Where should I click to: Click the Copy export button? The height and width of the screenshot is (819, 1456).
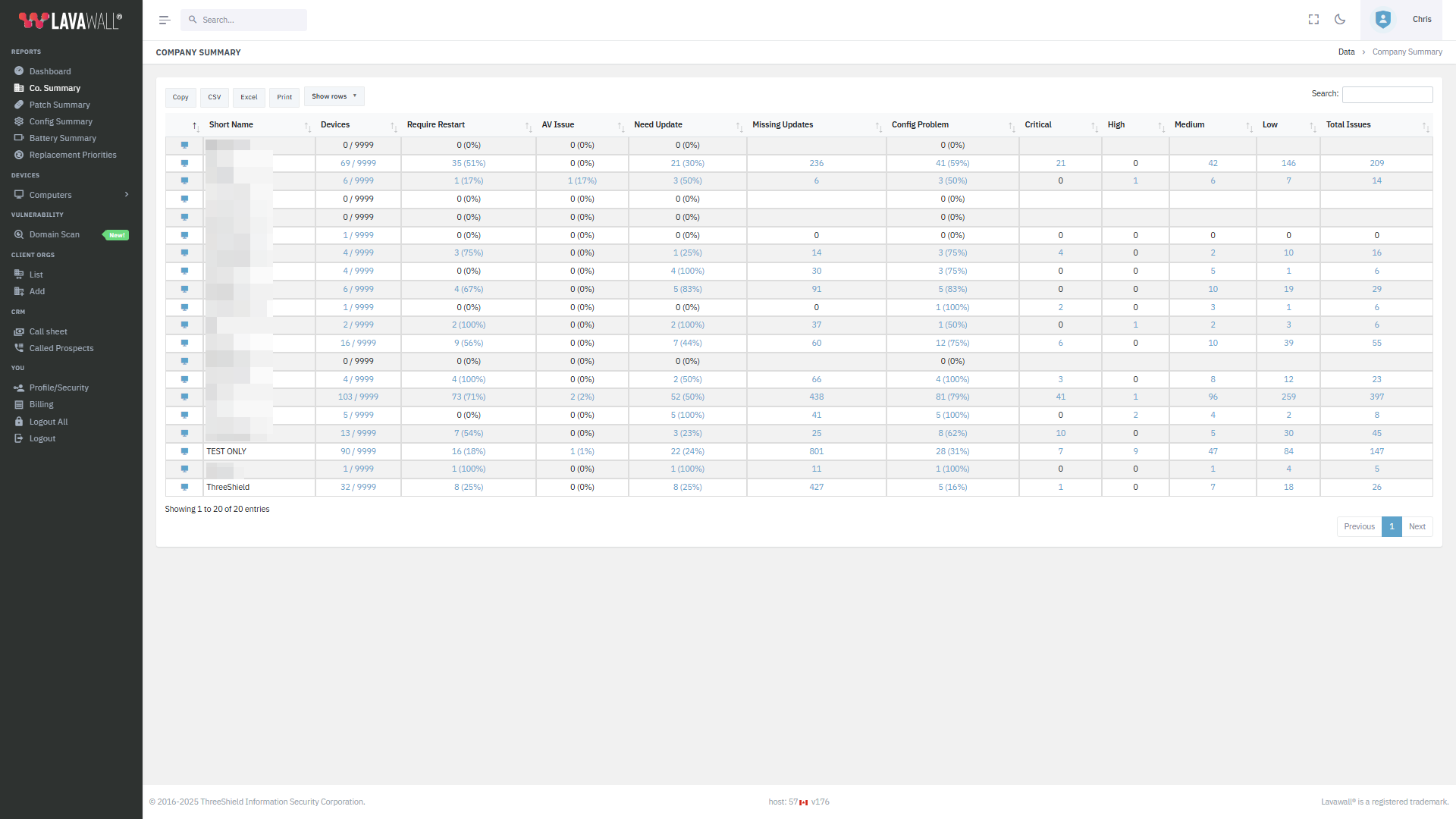(180, 97)
